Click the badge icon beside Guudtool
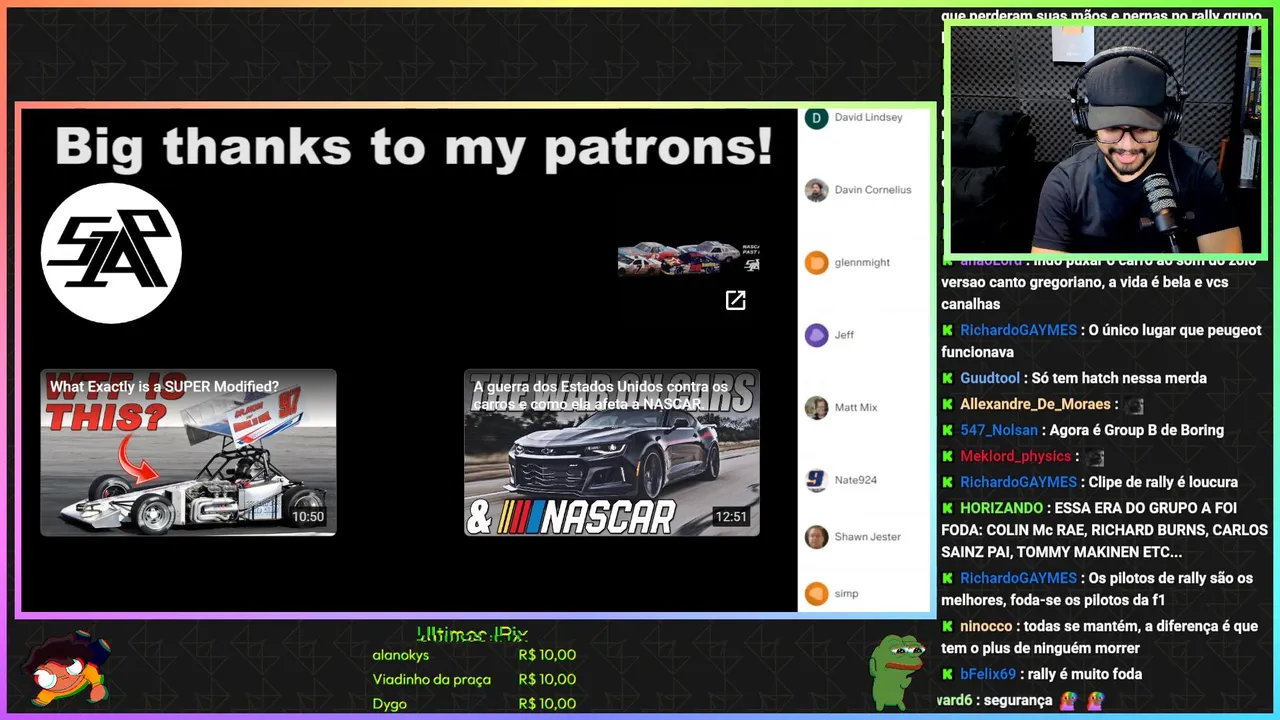This screenshot has height=720, width=1280. (x=947, y=378)
